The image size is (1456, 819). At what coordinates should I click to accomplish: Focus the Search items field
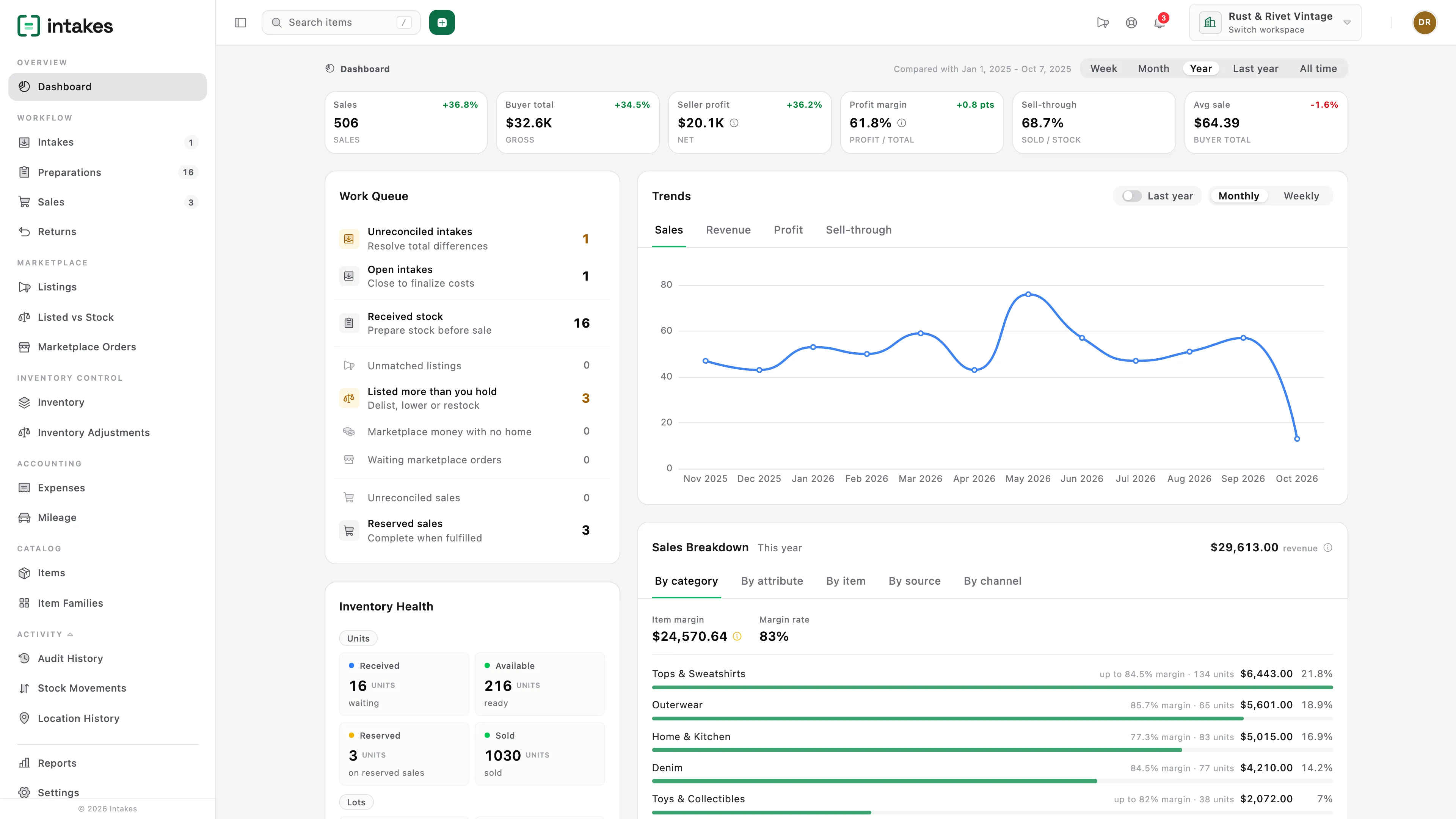(341, 23)
